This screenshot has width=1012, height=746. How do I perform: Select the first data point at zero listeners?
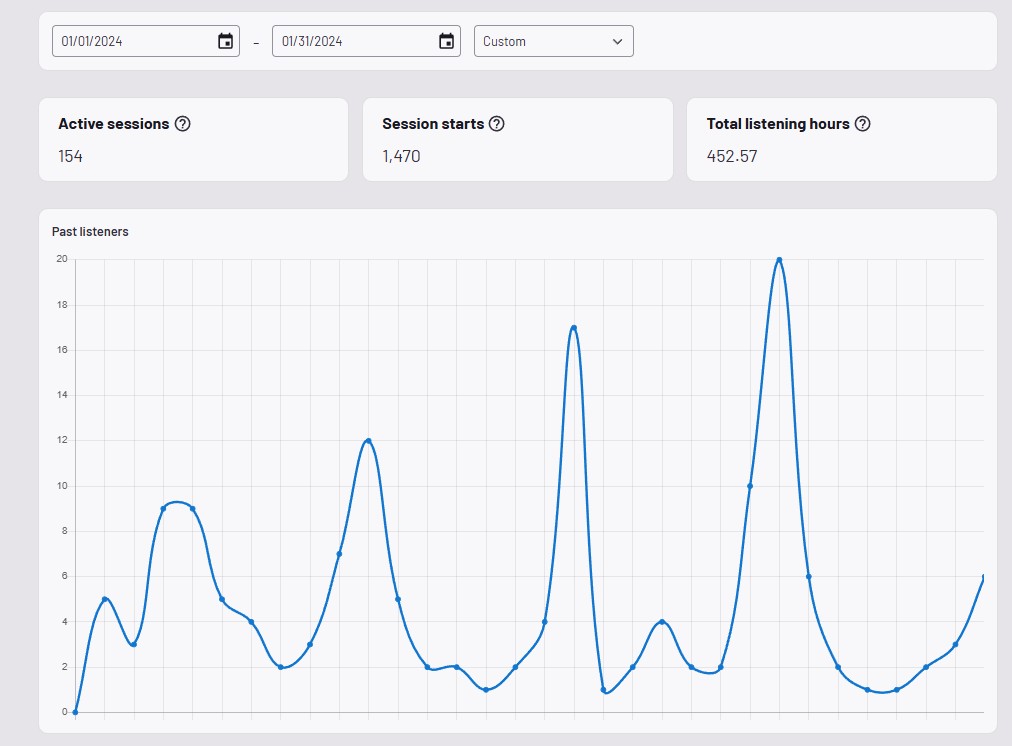[75, 712]
